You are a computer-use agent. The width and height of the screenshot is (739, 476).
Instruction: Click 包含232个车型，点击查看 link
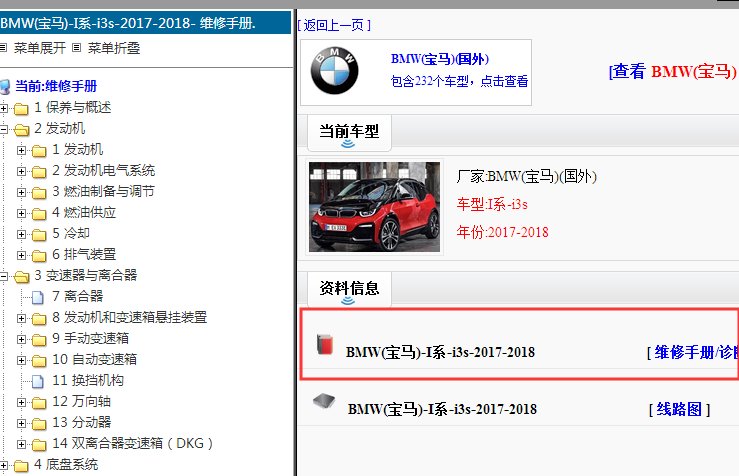(459, 81)
